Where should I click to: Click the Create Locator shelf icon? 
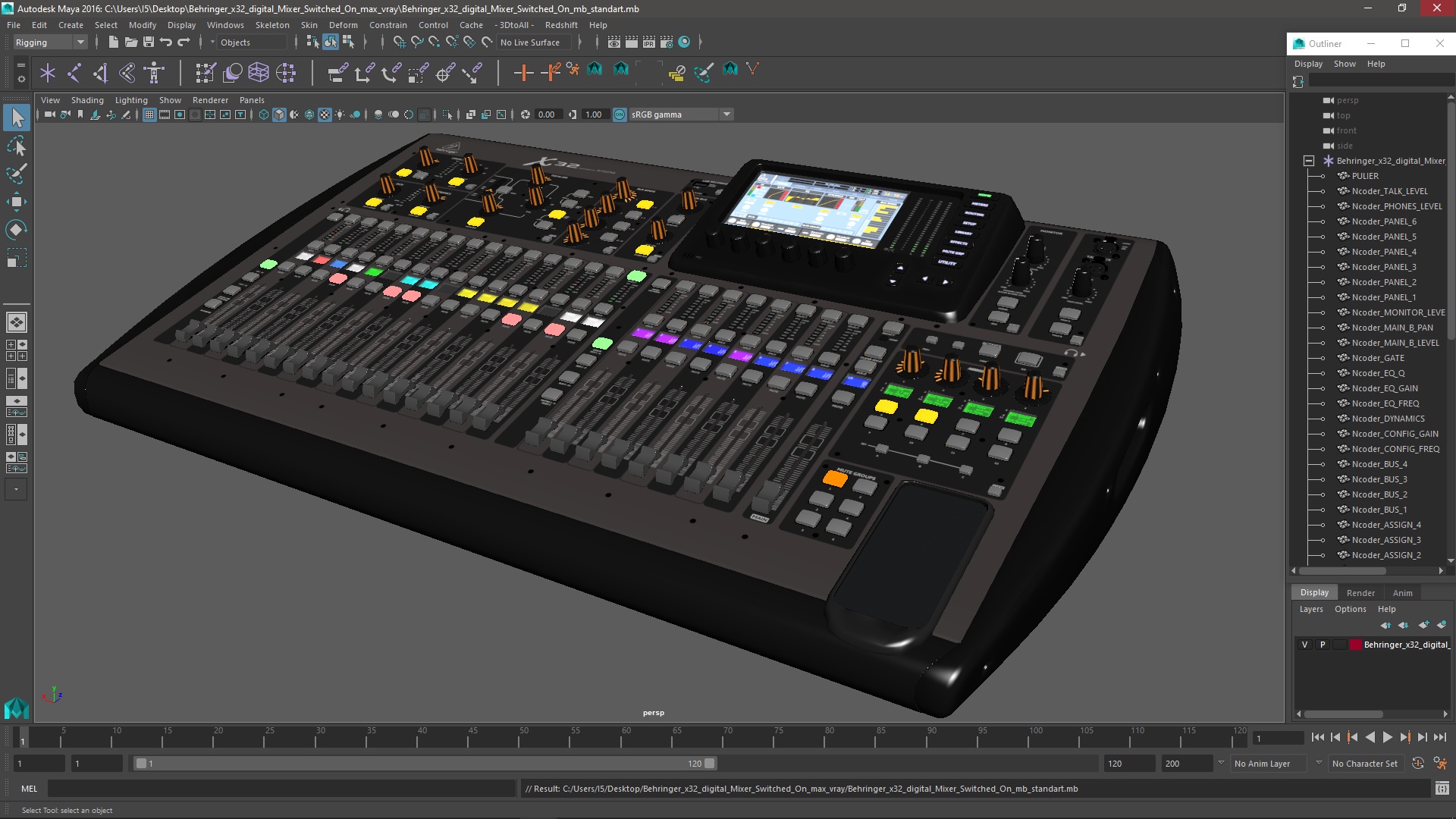(x=48, y=73)
